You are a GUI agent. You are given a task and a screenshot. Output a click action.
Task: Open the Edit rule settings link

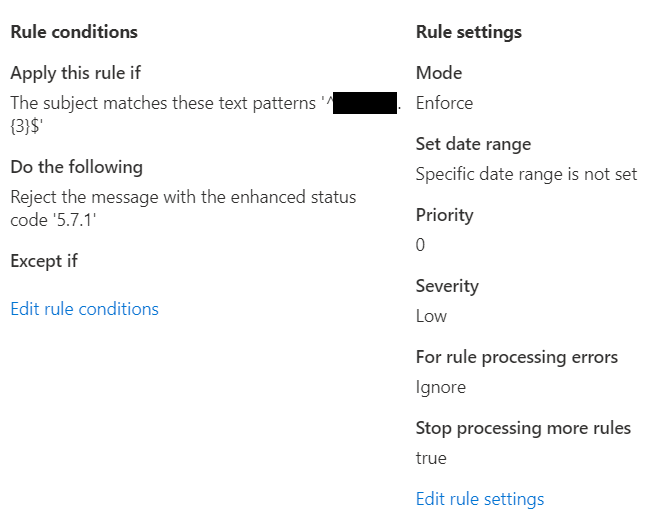coord(480,499)
